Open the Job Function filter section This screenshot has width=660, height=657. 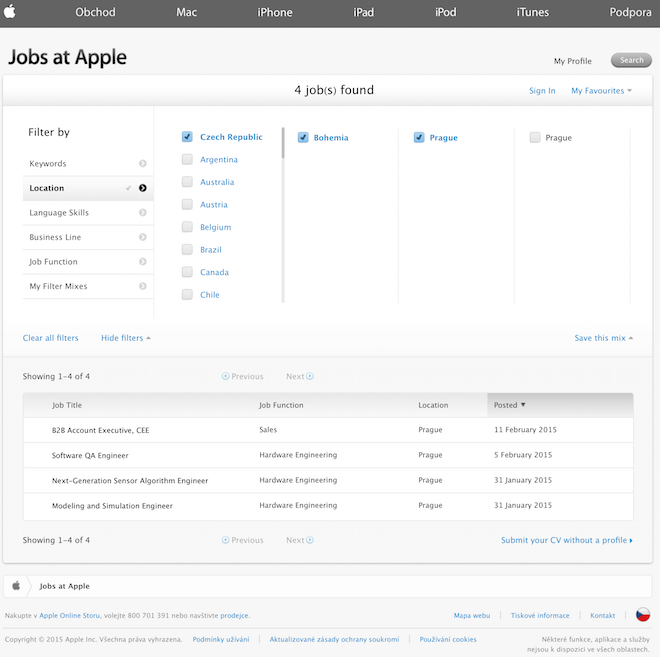pyautogui.click(x=88, y=261)
